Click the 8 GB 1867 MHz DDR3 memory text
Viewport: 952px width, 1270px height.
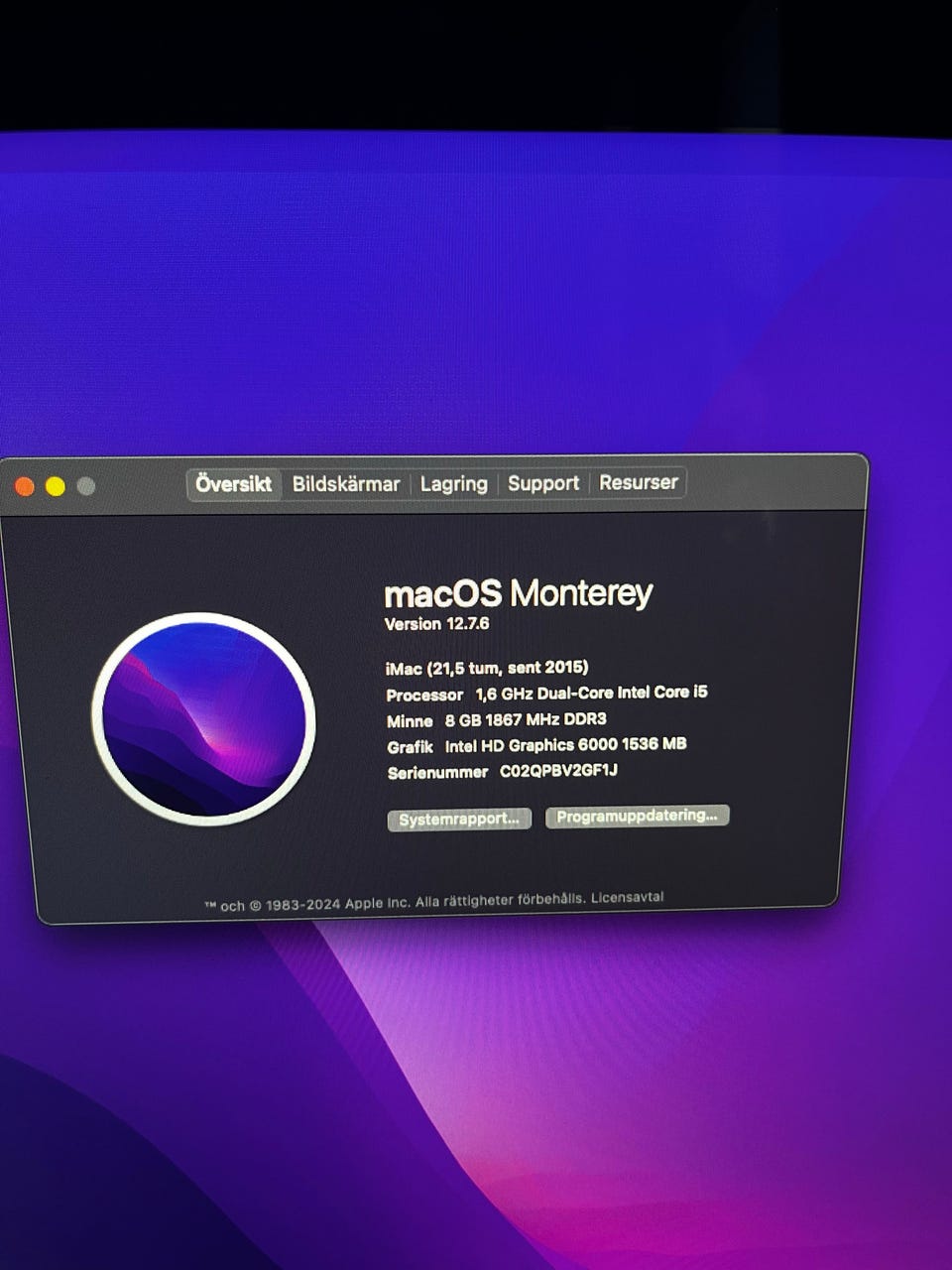525,719
